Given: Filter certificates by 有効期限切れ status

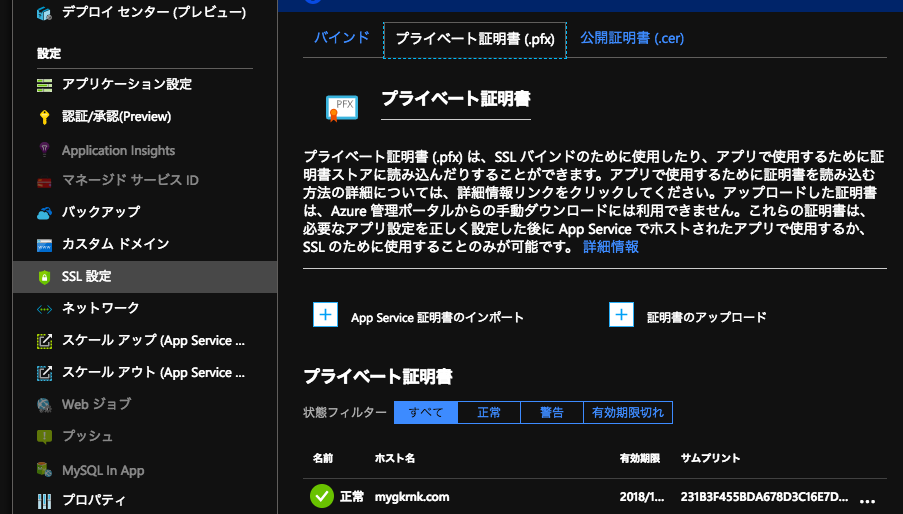Looking at the screenshot, I should (628, 413).
